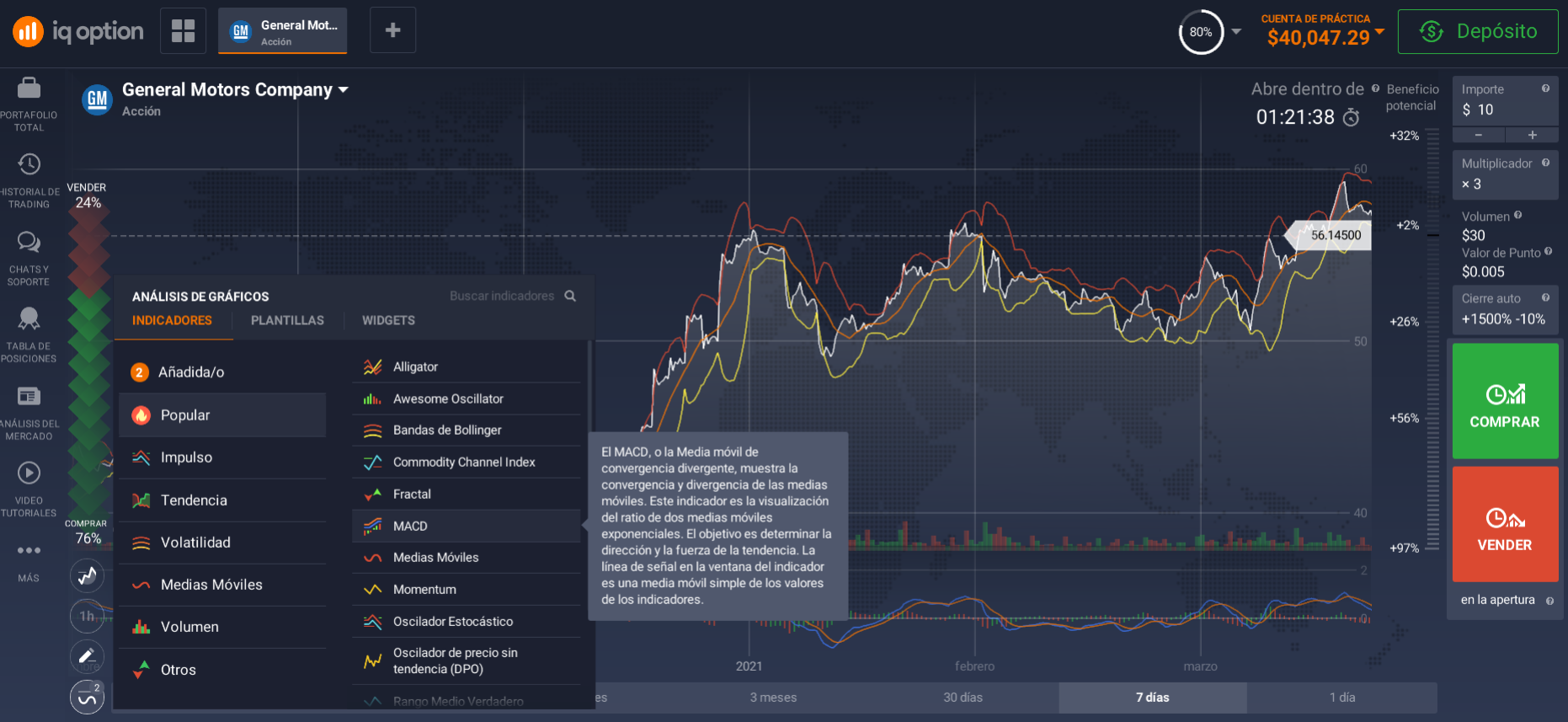Add the Momentum indicator
Image resolution: width=1568 pixels, height=722 pixels.
point(467,589)
